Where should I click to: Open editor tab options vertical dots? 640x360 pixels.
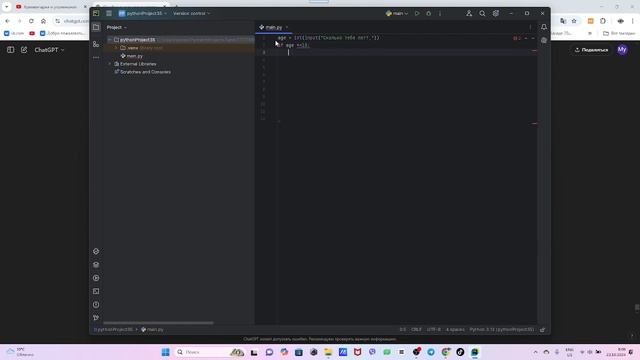point(530,27)
